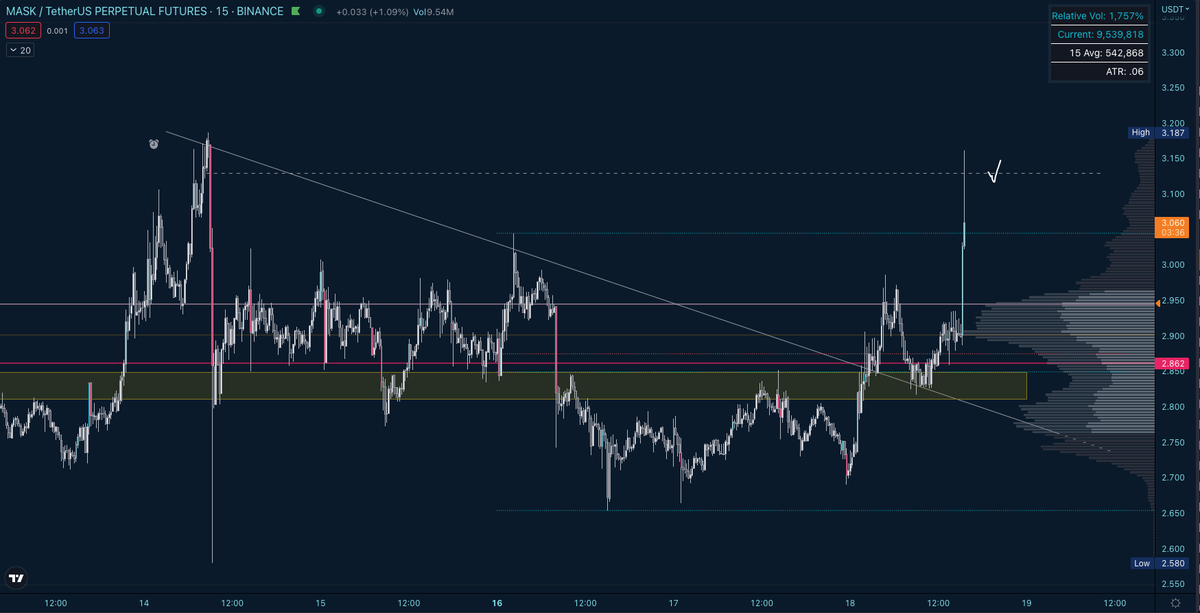1200x613 pixels.
Task: Click bold date label 16 on time axis
Action: 497,603
